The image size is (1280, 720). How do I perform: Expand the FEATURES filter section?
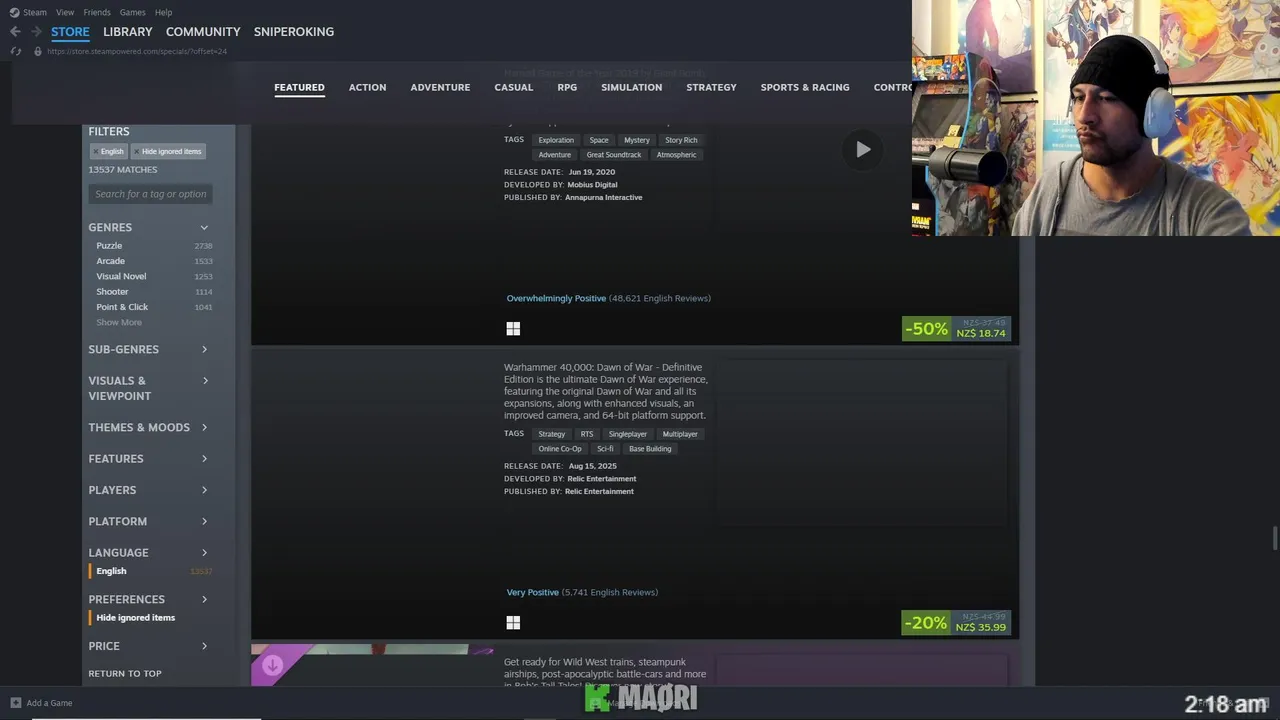coord(150,459)
